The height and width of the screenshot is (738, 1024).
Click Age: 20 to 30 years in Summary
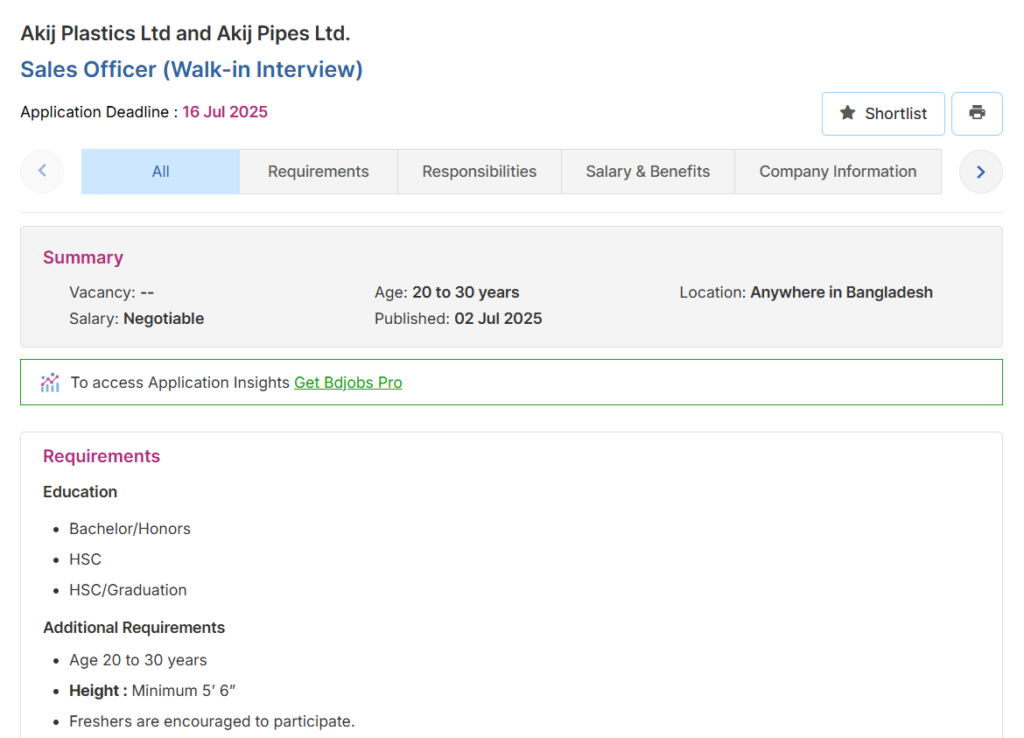point(447,293)
